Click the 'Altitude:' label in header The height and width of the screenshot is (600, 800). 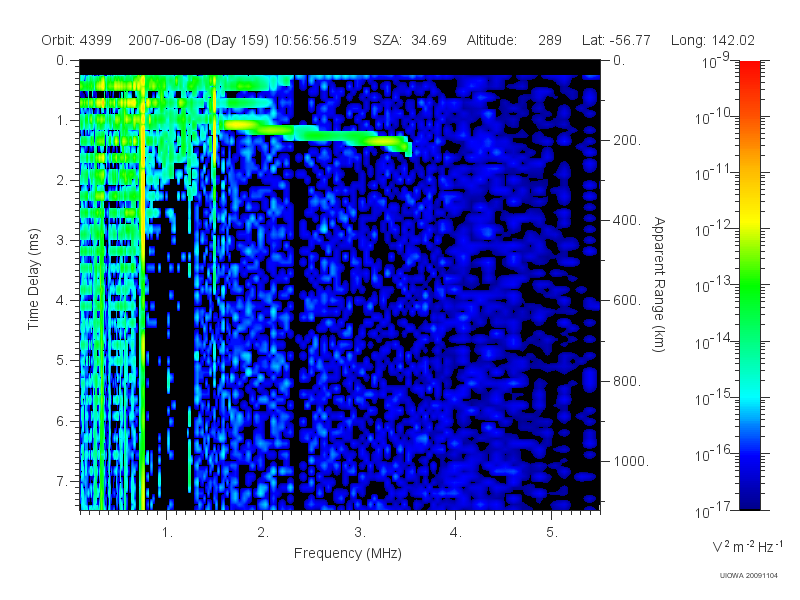492,40
